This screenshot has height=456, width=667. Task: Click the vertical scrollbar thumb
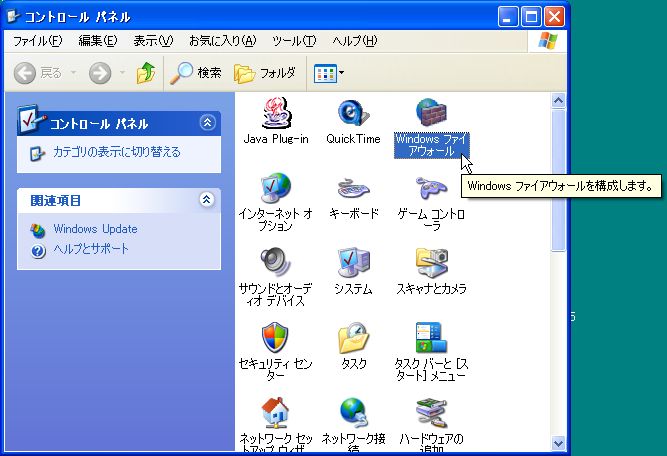[558, 180]
